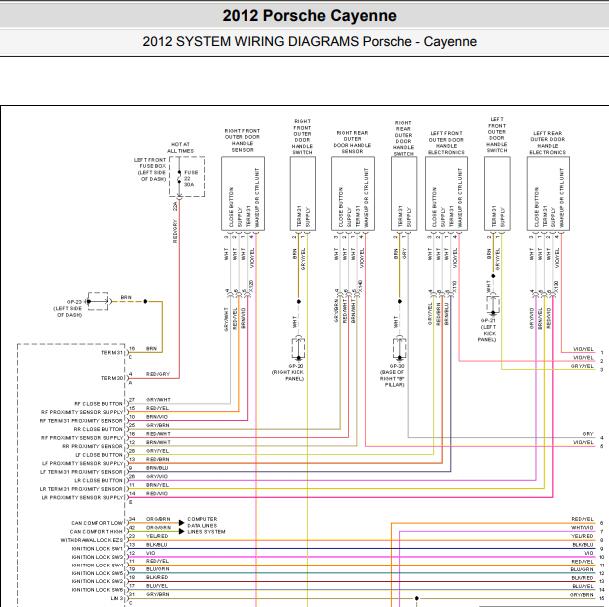609x607 pixels.
Task: Select 'GRY/VIO' label on LR CLOSE BUTTON line
Action: tap(157, 476)
